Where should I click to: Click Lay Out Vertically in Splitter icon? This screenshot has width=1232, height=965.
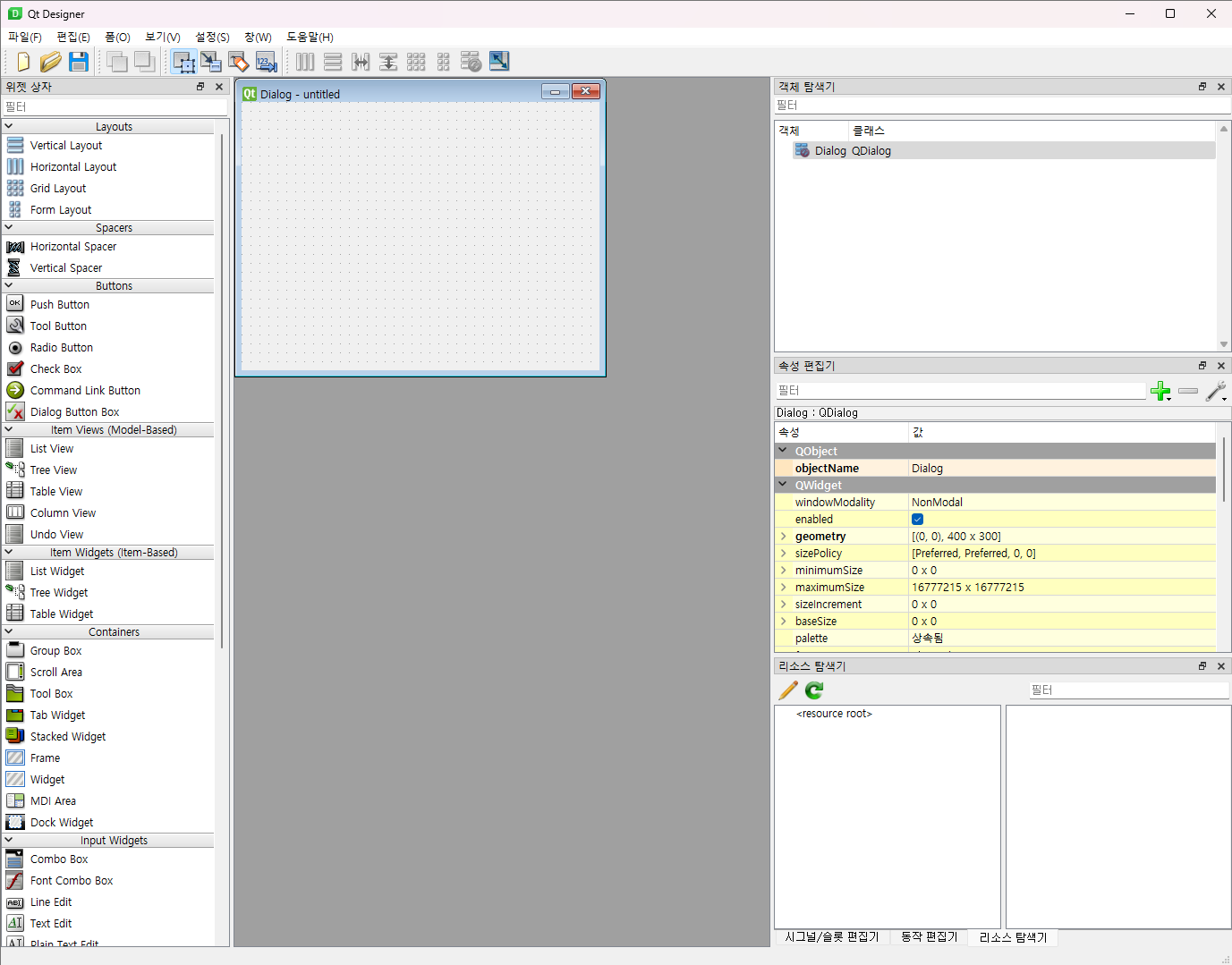pyautogui.click(x=388, y=62)
